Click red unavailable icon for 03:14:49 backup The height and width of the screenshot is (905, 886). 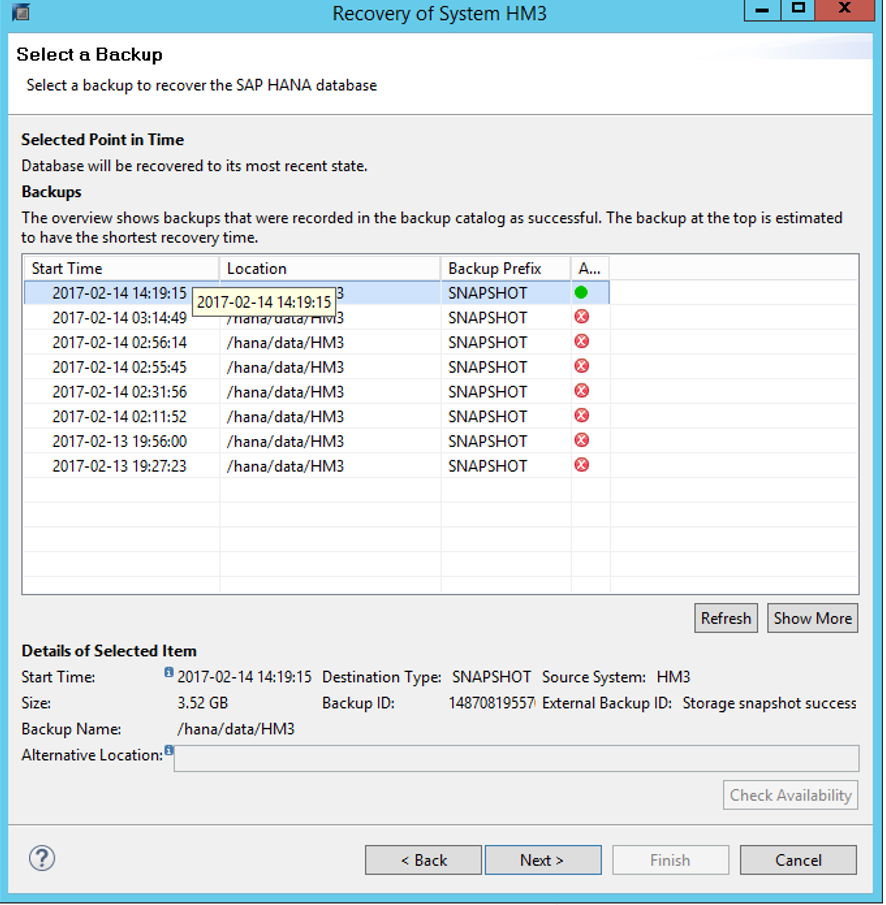(x=582, y=316)
